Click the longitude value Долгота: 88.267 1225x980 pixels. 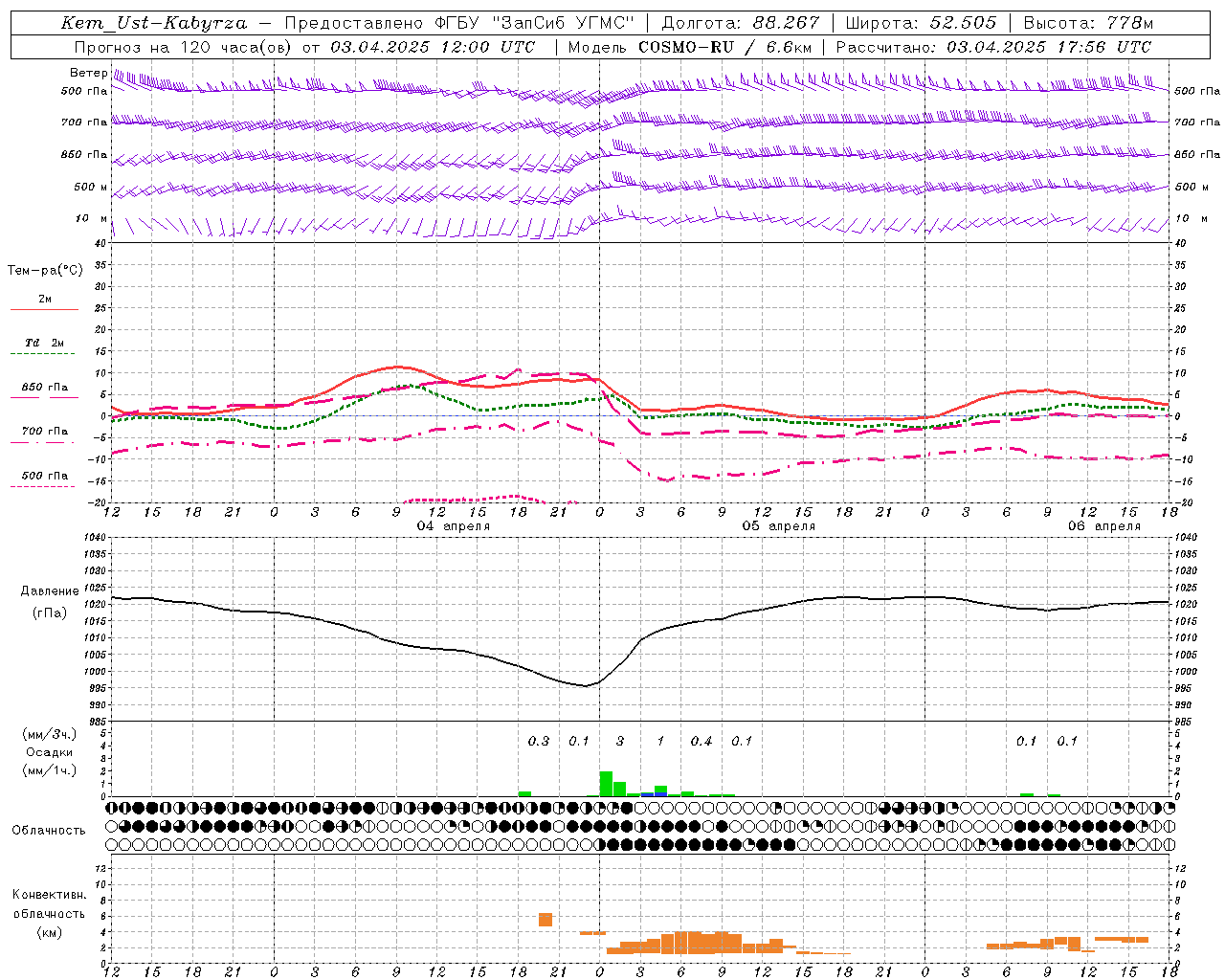pos(741,23)
